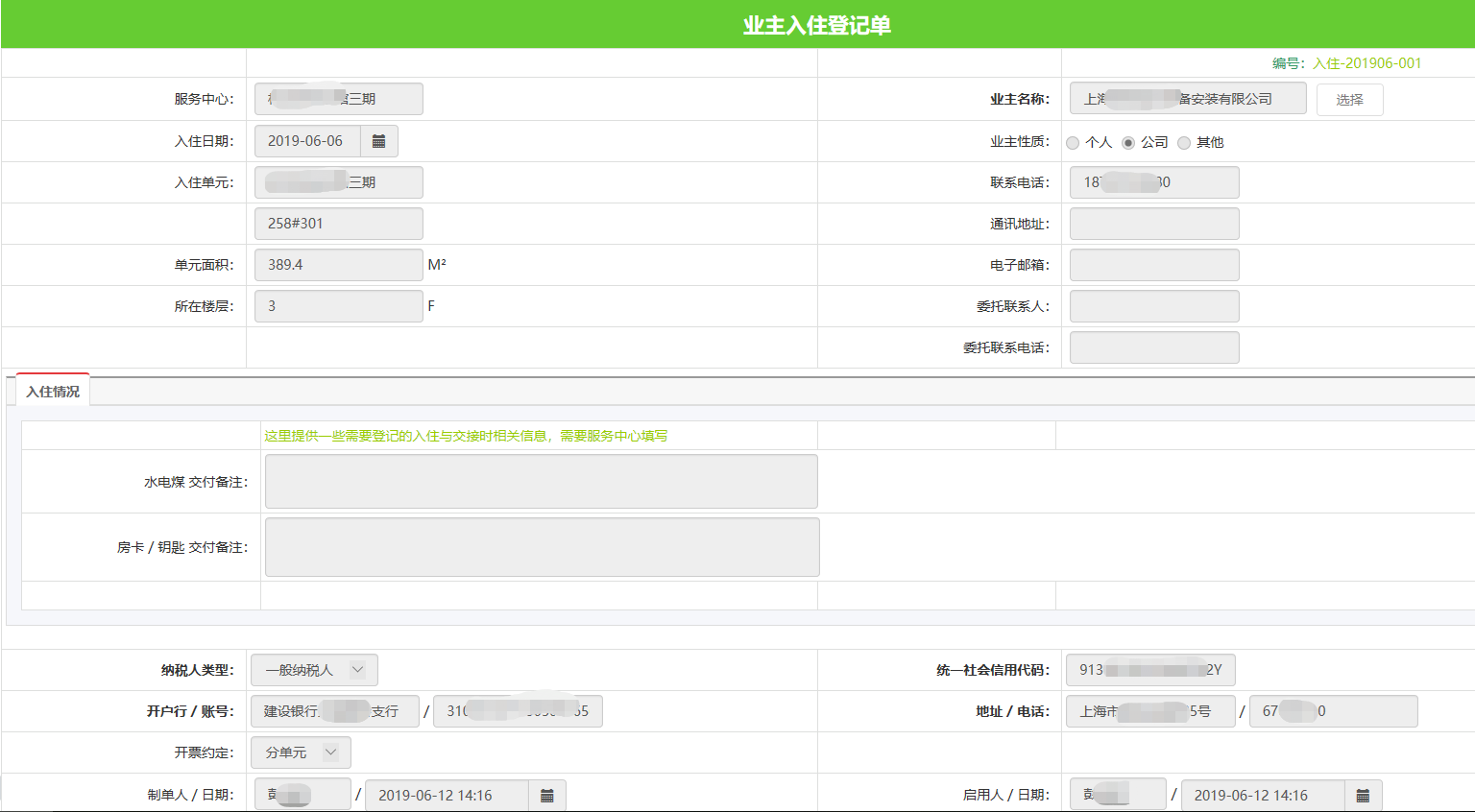Click the 入住日期 field showing 2019-06-06
Image resolution: width=1475 pixels, height=812 pixels.
coord(307,141)
